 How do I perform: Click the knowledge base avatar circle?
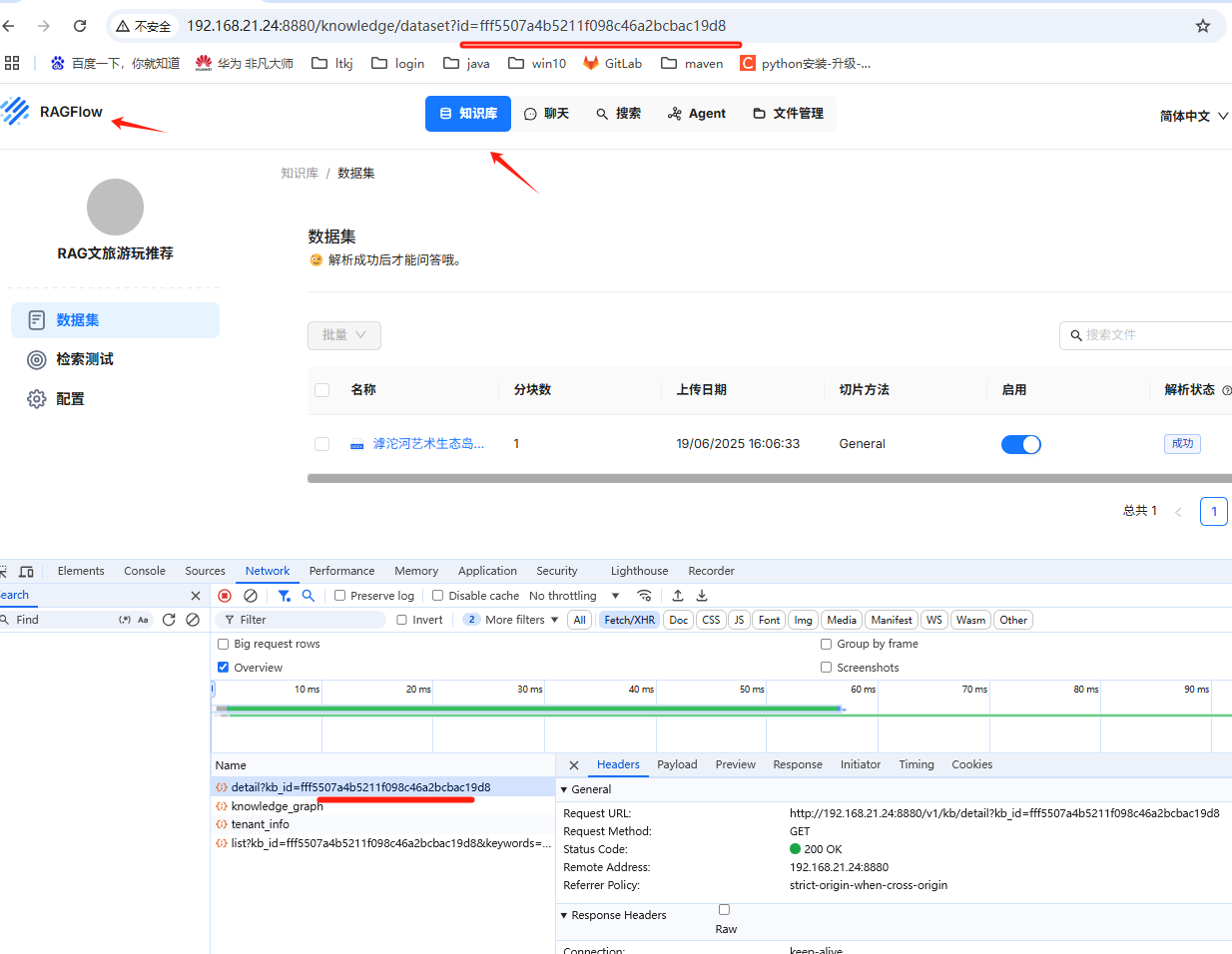[115, 208]
